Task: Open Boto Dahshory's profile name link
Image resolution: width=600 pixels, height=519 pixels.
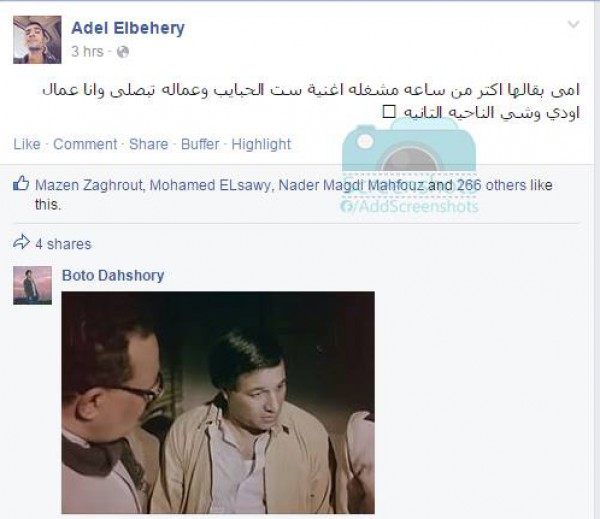Action: pos(113,275)
